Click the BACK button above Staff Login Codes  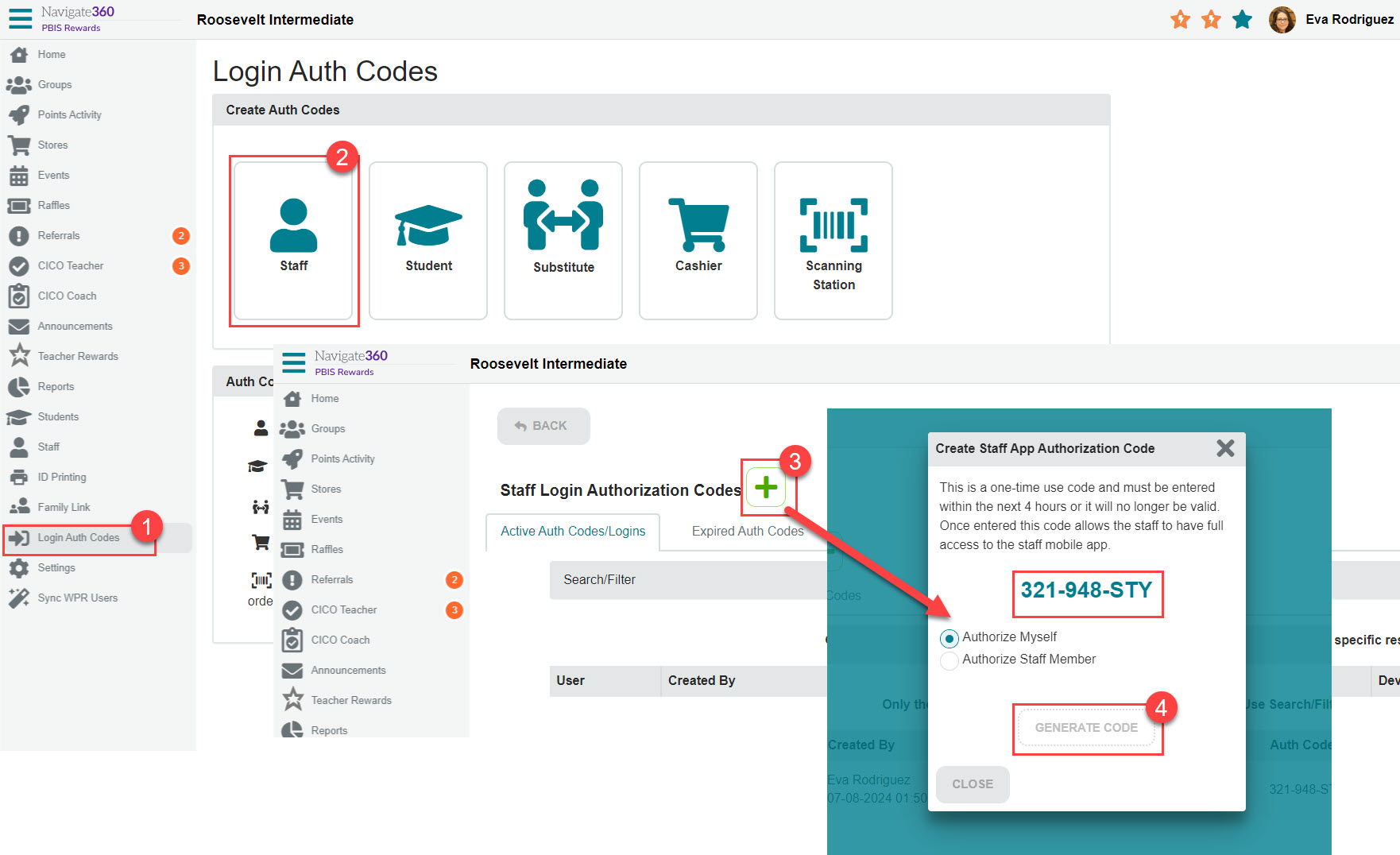(x=543, y=426)
